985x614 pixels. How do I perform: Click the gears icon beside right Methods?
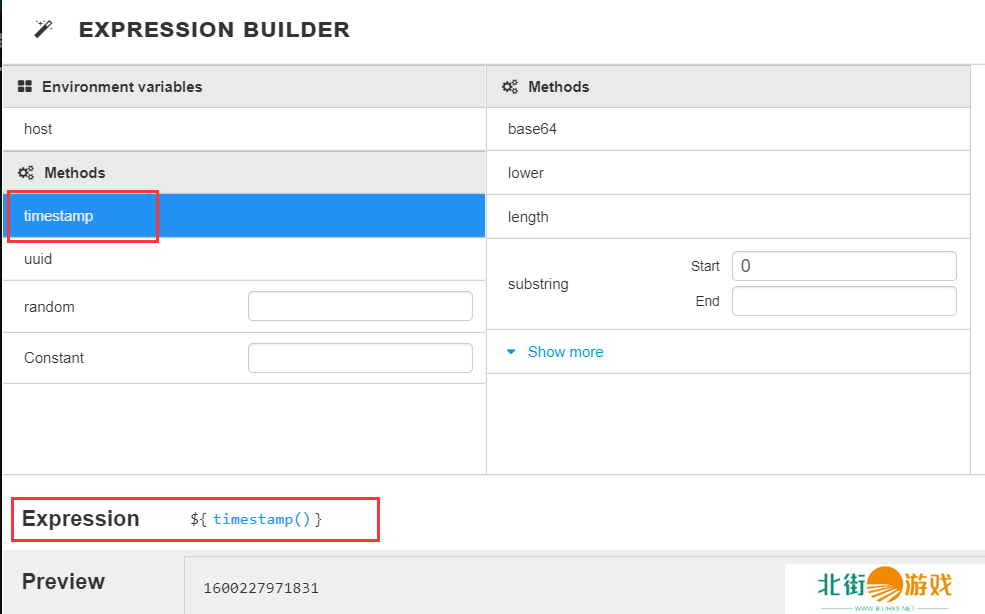click(x=510, y=87)
